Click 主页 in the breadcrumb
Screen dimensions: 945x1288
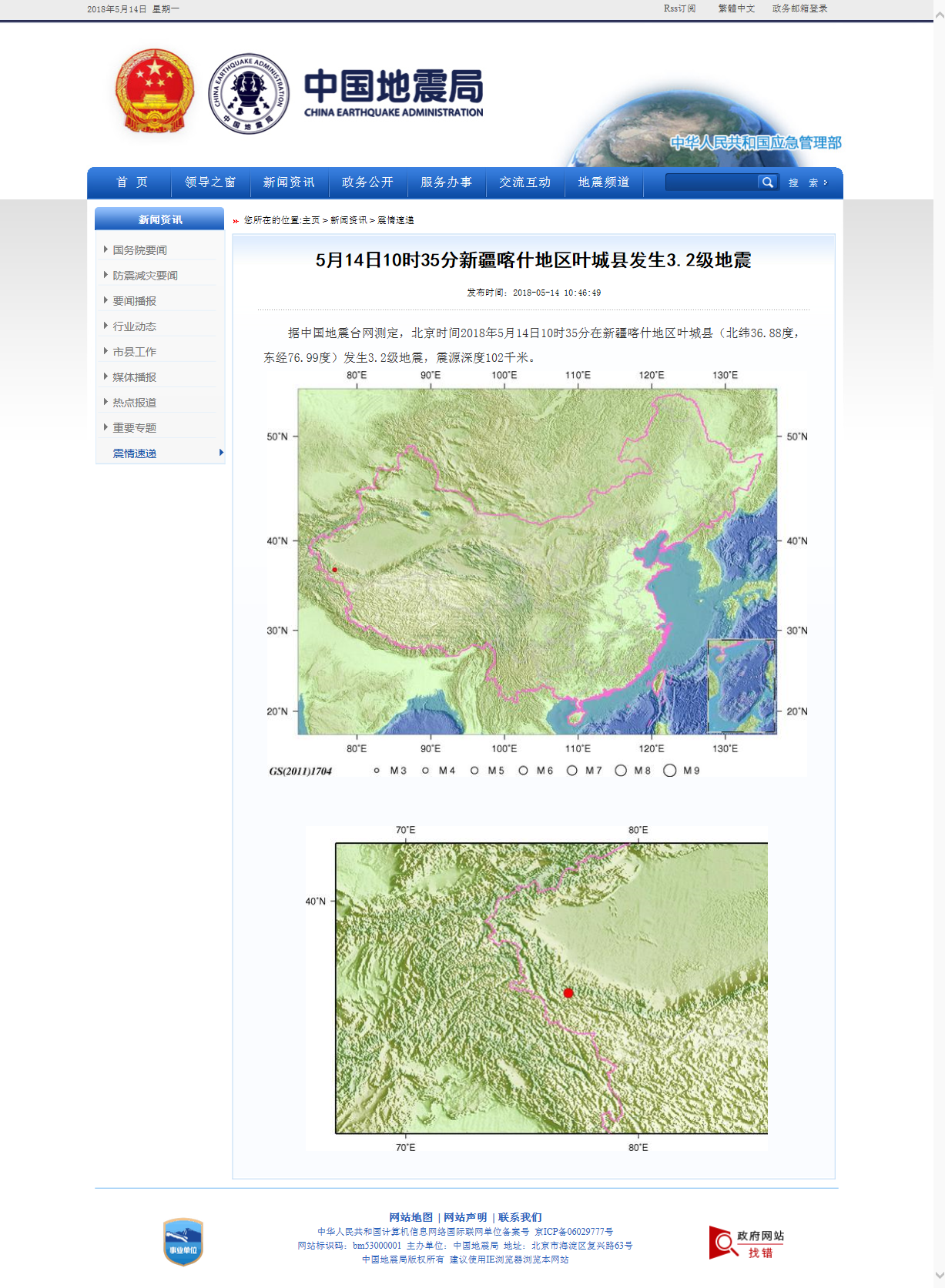point(311,220)
